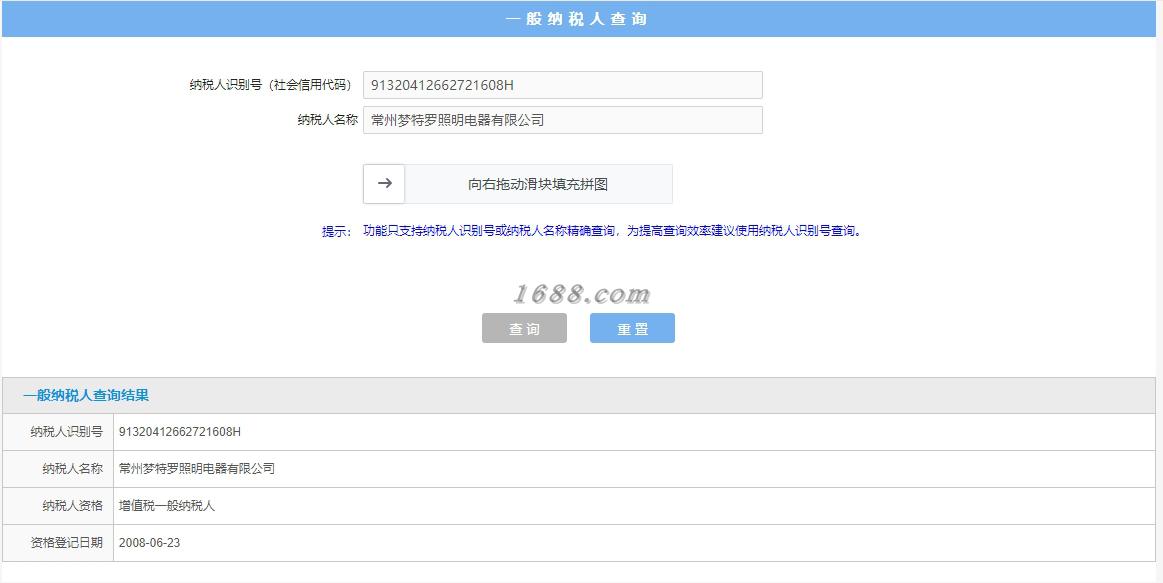Select registration date 2008-06-23

pos(149,543)
